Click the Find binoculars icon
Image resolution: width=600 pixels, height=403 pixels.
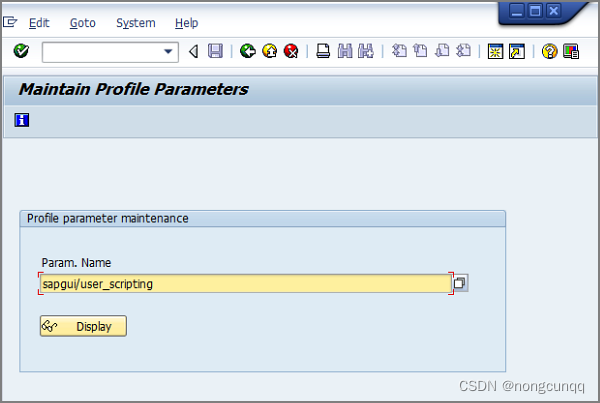pyautogui.click(x=345, y=51)
